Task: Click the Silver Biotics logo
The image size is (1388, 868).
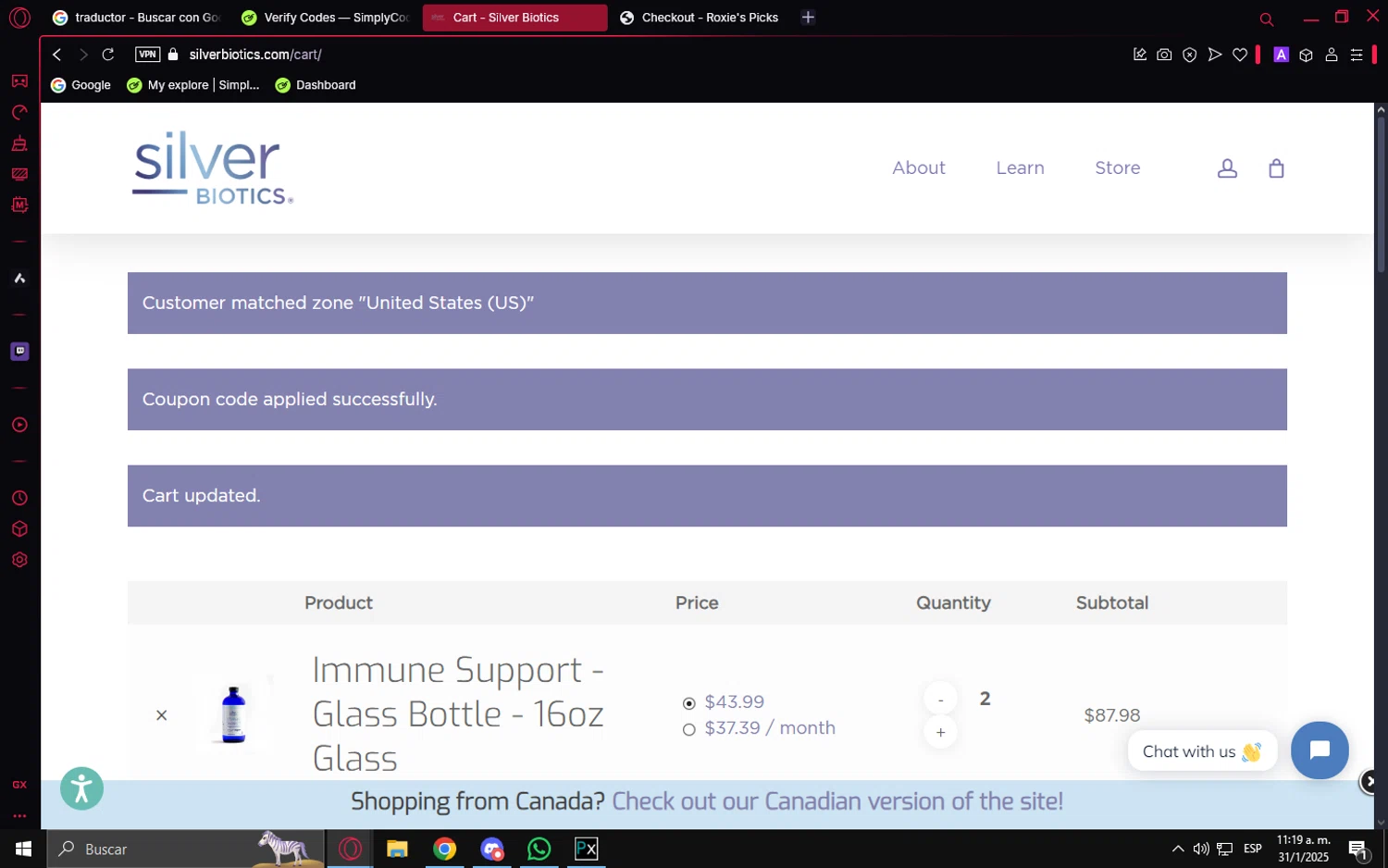Action: coord(213,167)
